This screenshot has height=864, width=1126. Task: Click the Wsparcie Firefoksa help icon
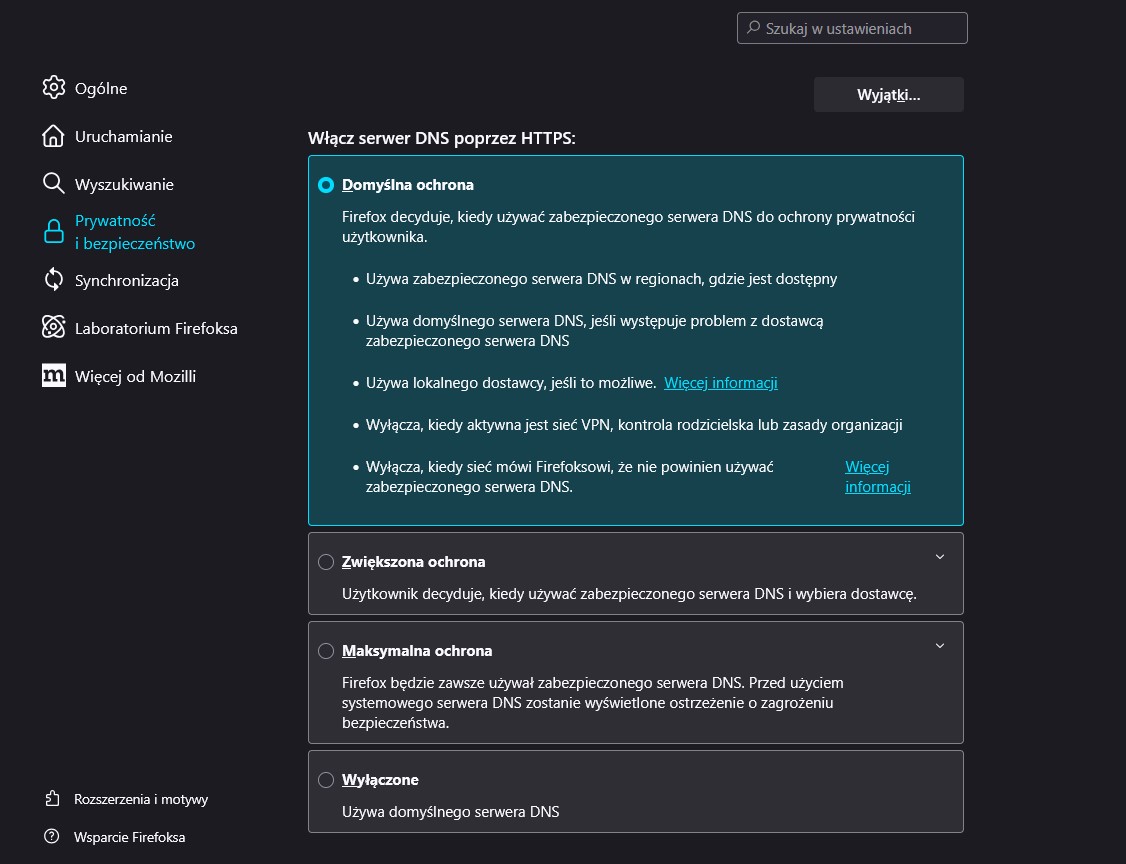[x=53, y=837]
